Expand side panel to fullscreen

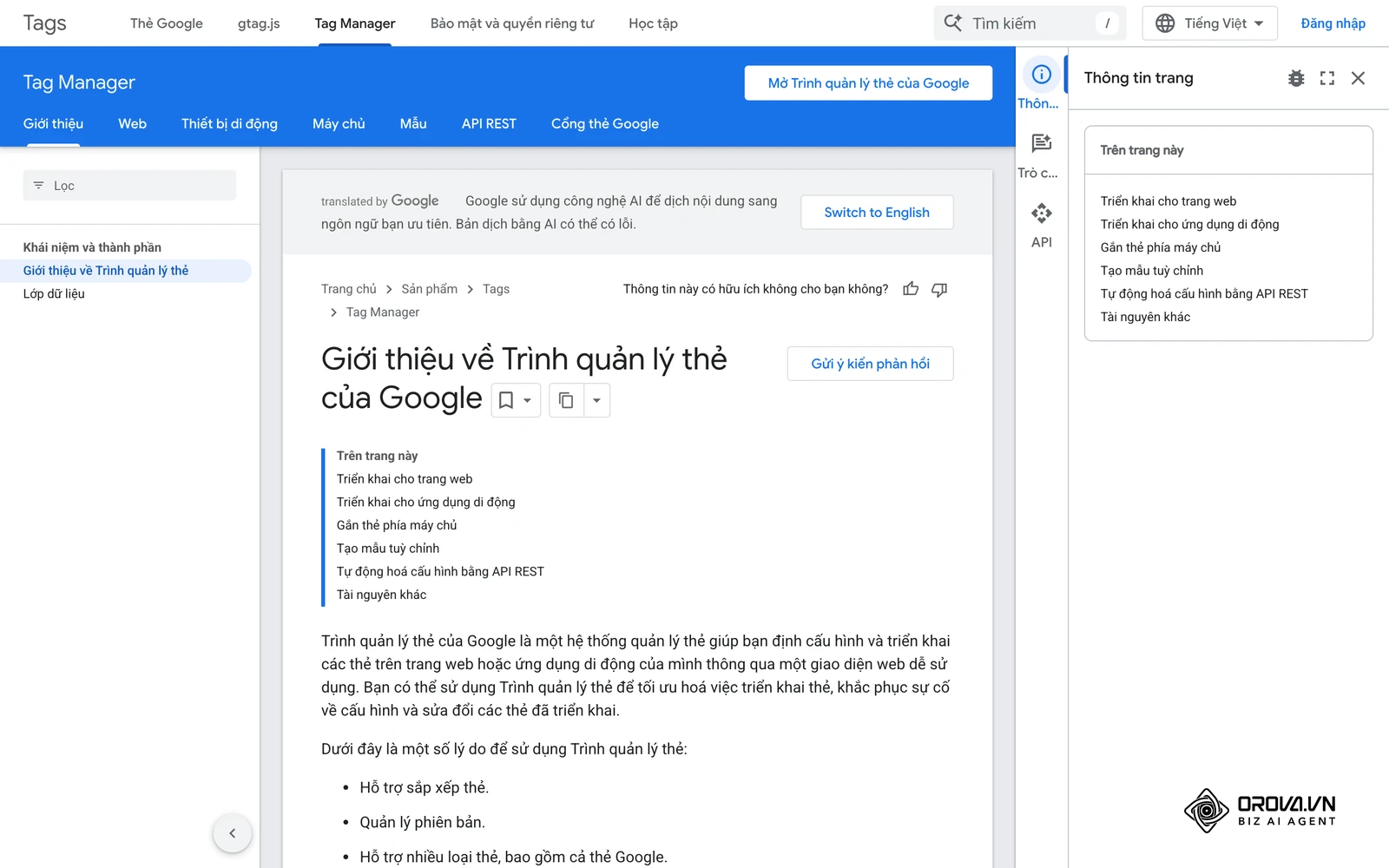tap(1327, 78)
